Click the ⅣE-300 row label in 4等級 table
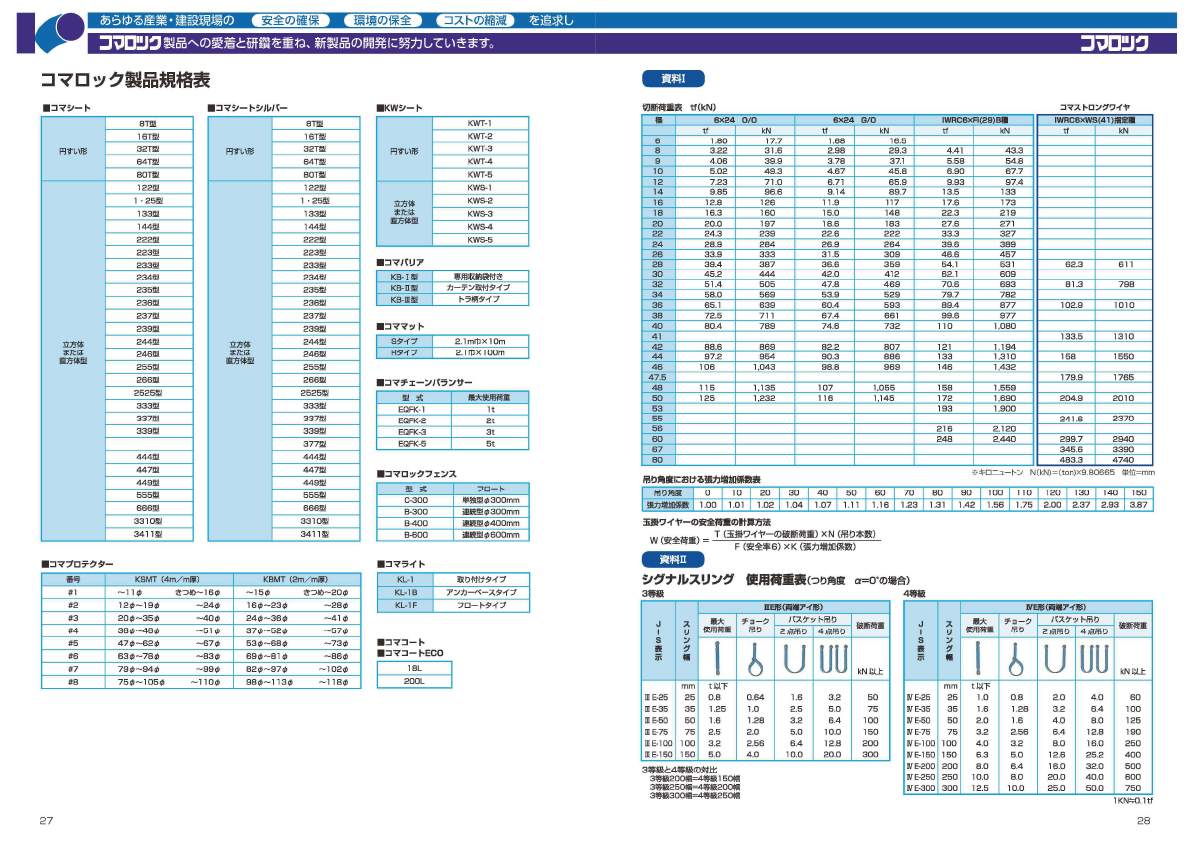Image resolution: width=1191 pixels, height=842 pixels. click(919, 789)
